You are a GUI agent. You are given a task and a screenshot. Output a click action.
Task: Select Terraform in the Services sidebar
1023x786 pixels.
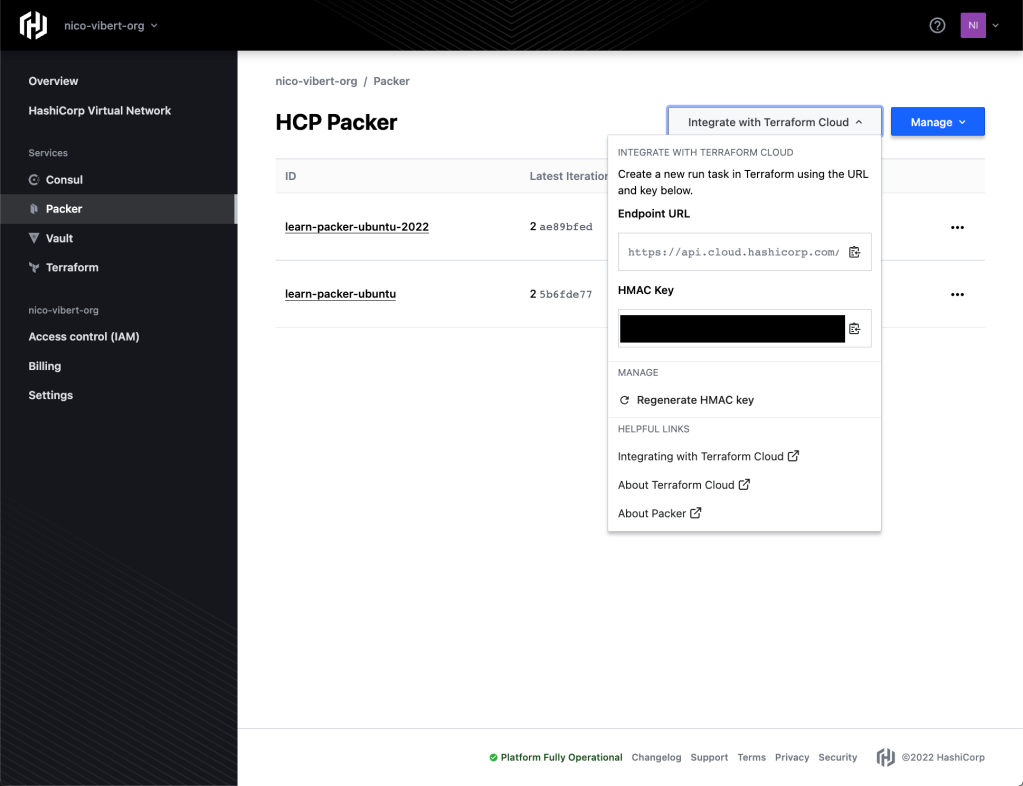click(x=71, y=268)
